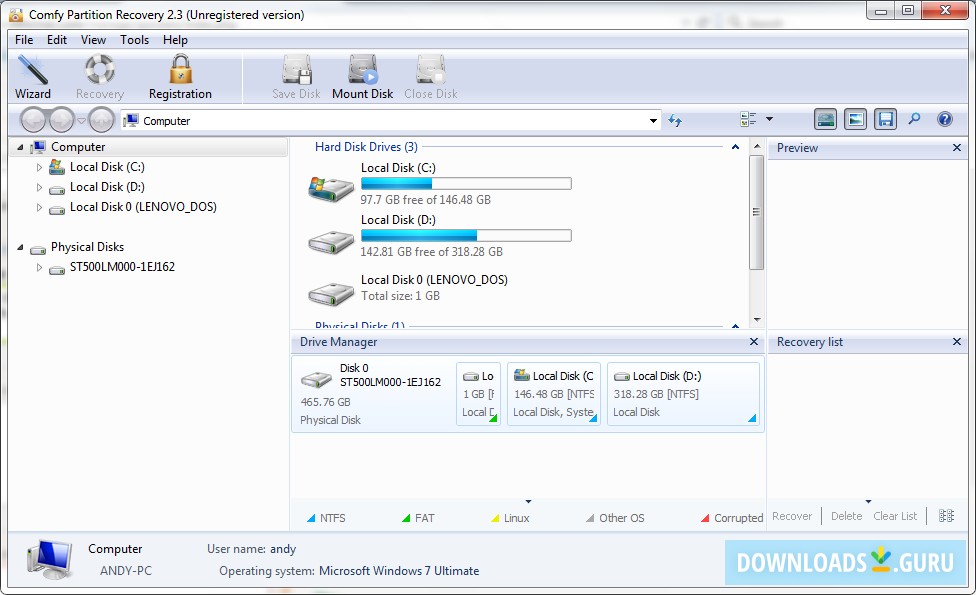Select the Disk 0 physical disk in Drive Manager
The height and width of the screenshot is (595, 976).
coord(372,394)
